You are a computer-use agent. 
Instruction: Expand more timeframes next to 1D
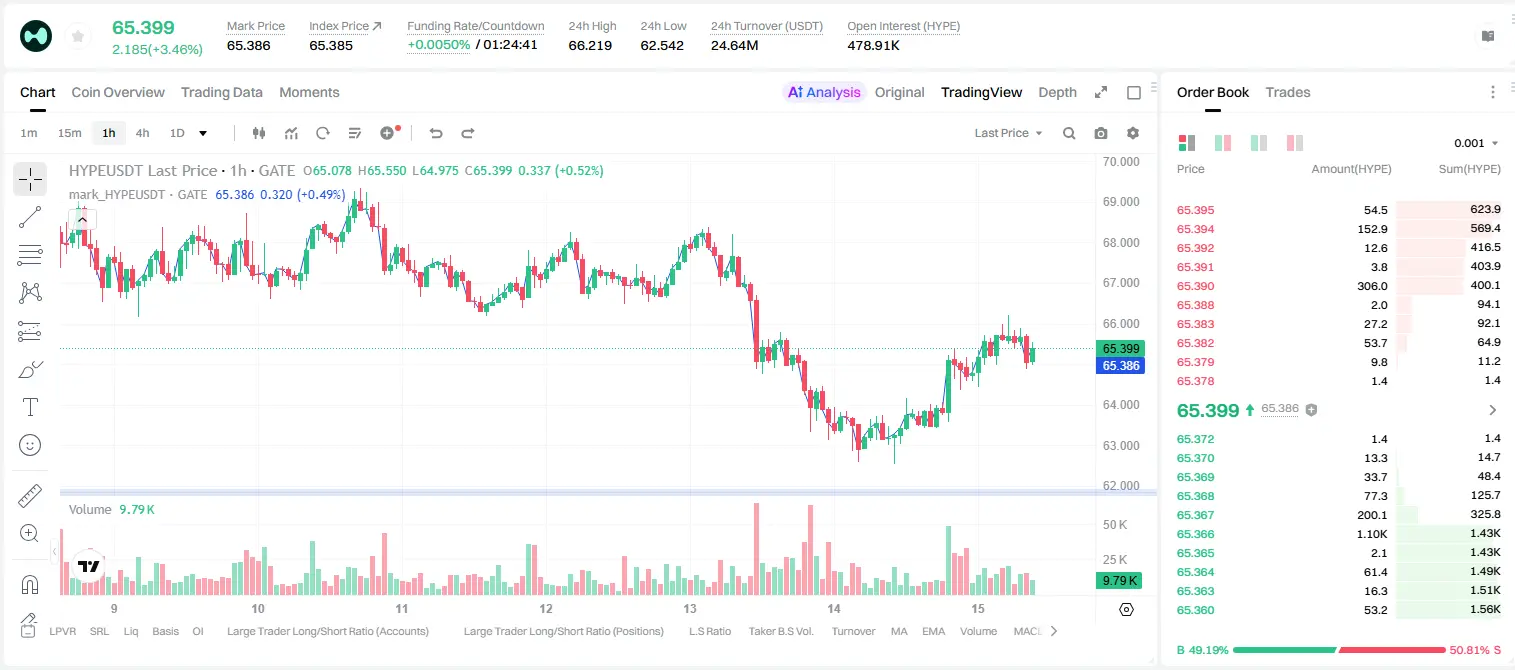point(203,133)
